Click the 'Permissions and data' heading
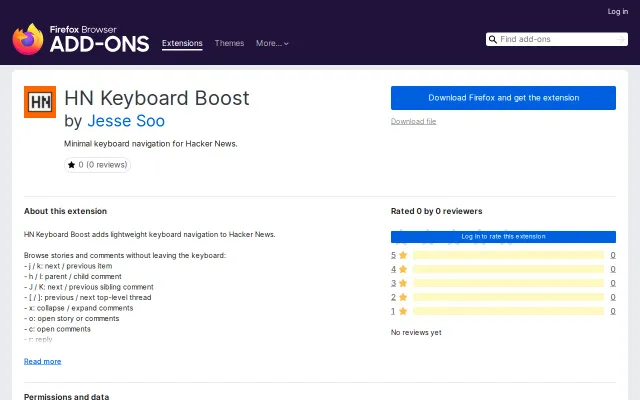Viewport: 640px width, 400px height. (x=67, y=396)
